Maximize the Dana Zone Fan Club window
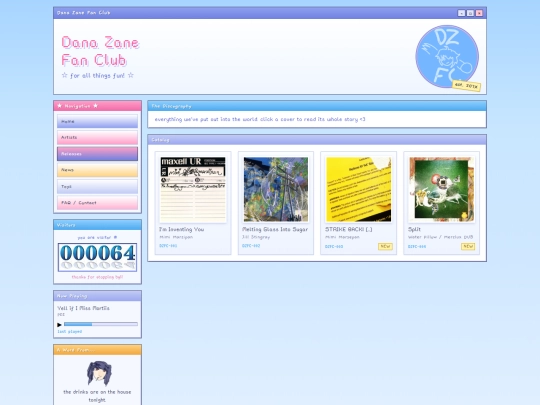The width and height of the screenshot is (540, 405). pos(470,13)
